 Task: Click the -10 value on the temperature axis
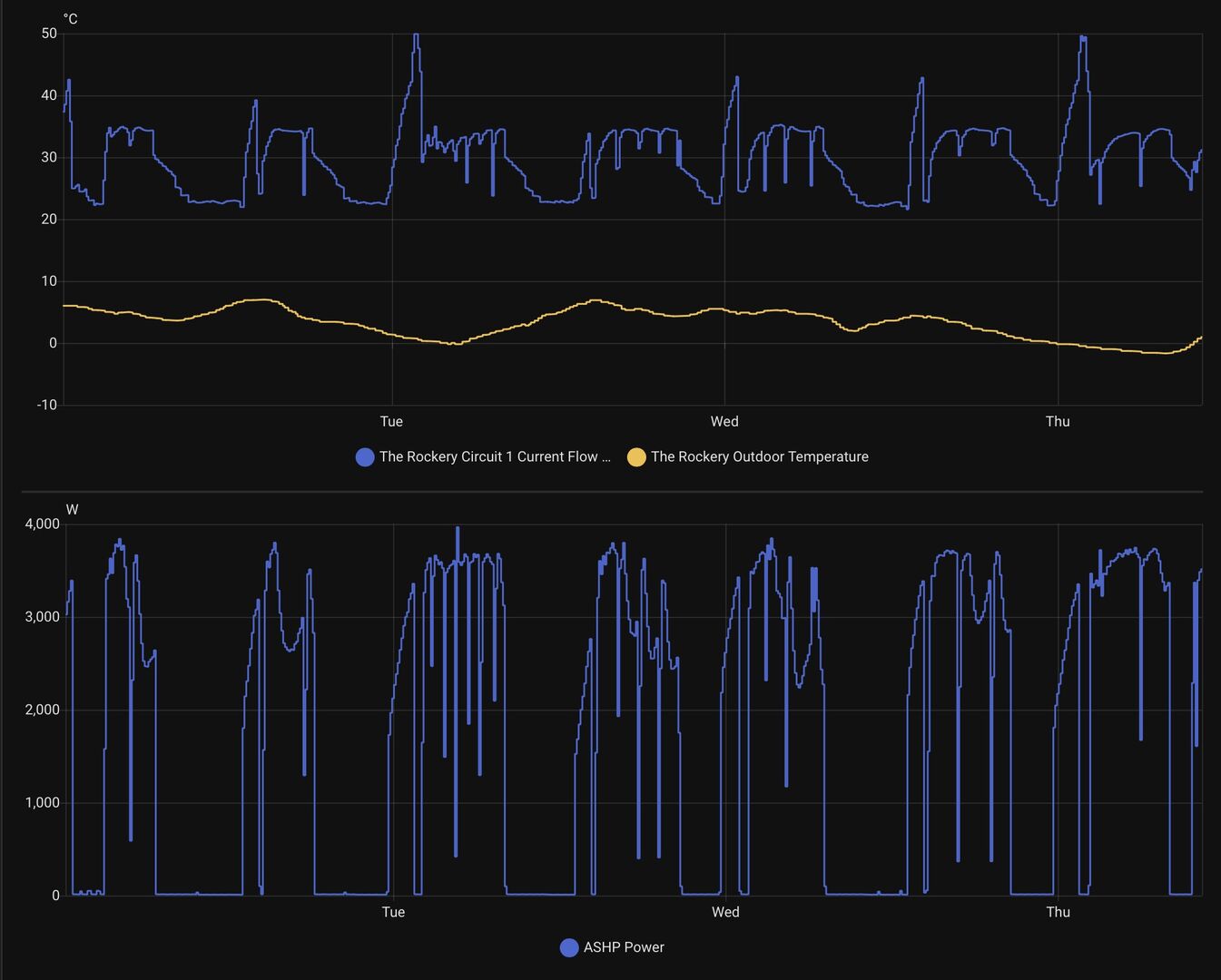click(46, 405)
